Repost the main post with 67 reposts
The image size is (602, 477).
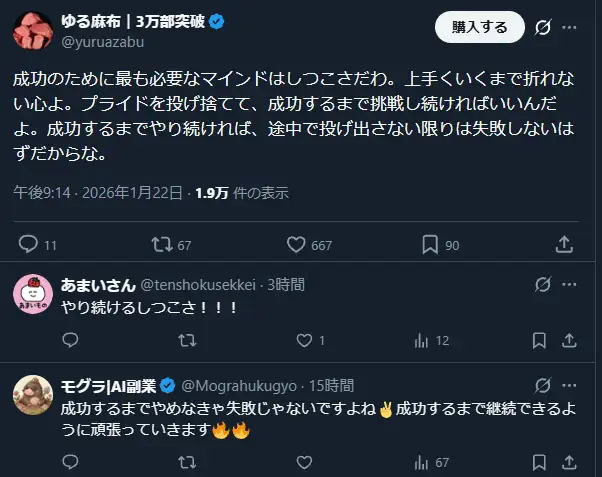pyautogui.click(x=162, y=244)
